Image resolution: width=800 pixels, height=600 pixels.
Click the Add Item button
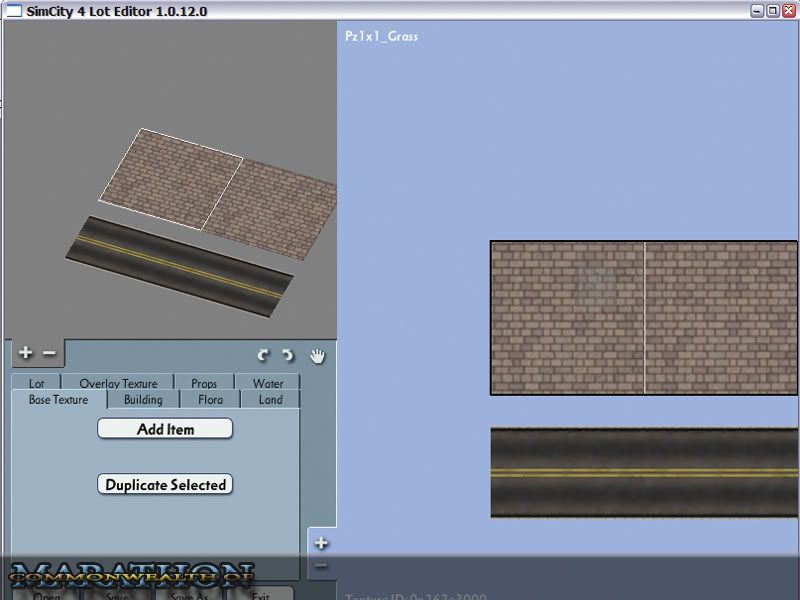165,429
